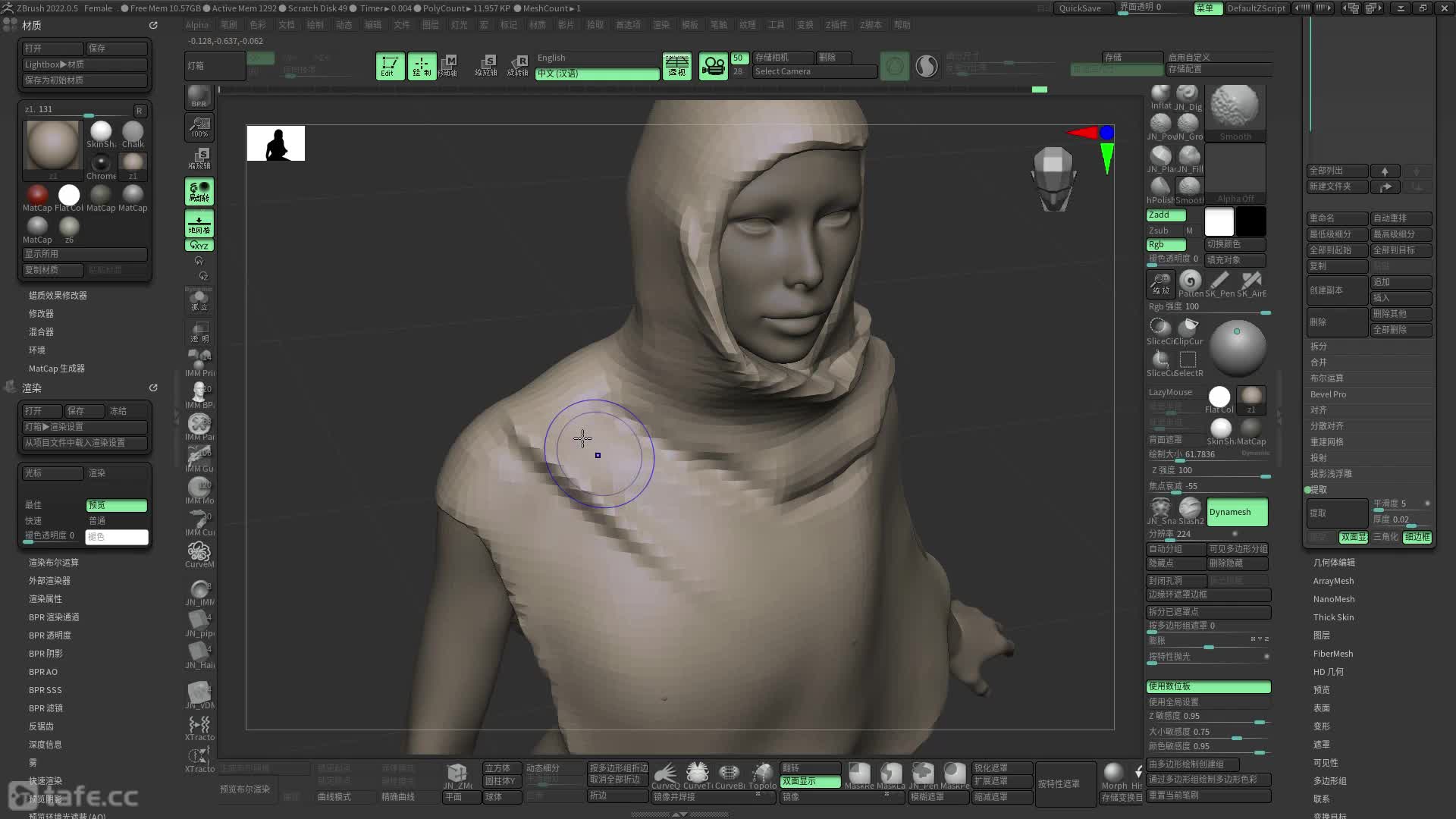Click the camera icon in the top toolbar

(713, 67)
